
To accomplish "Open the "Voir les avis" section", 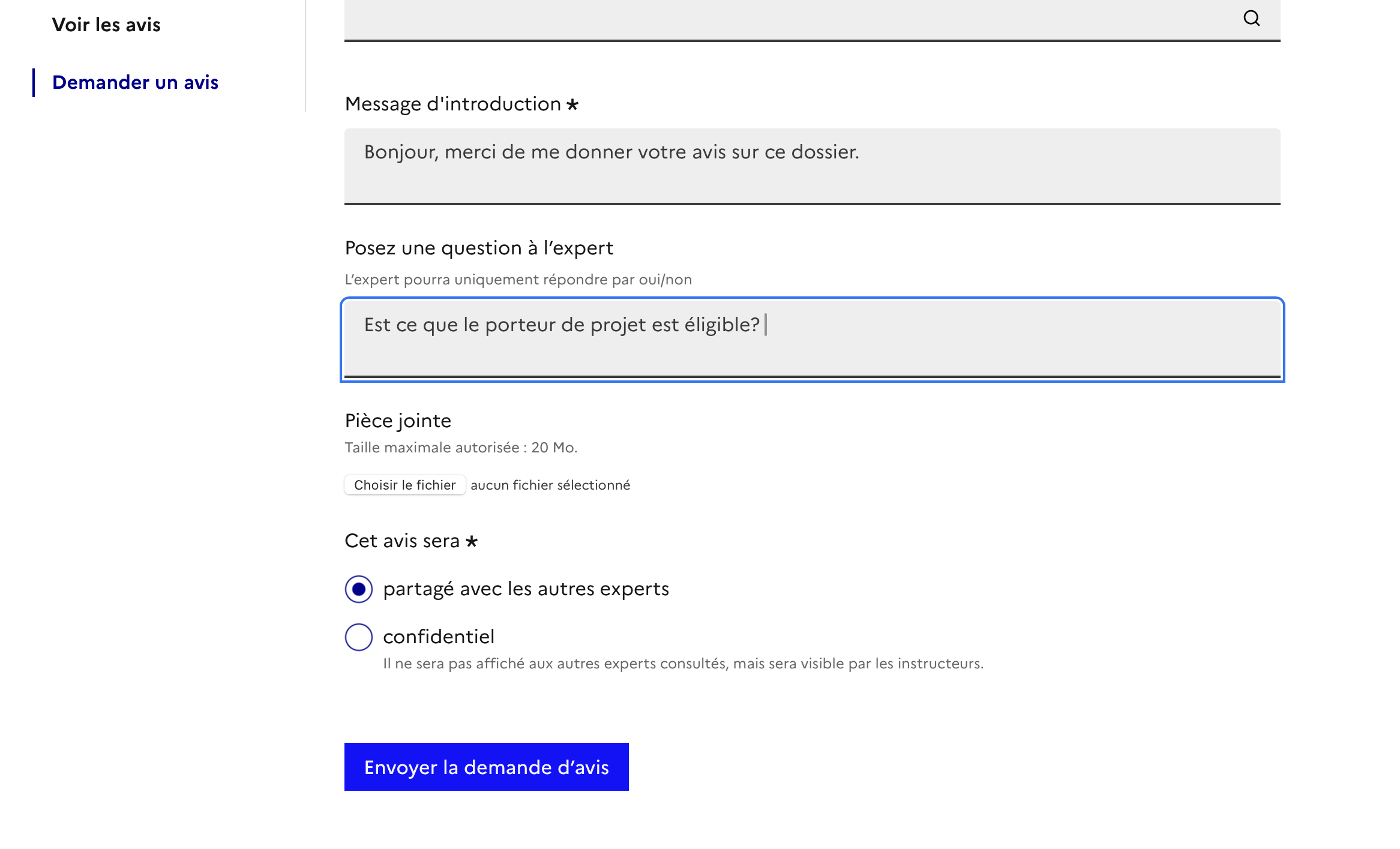I will click(106, 25).
